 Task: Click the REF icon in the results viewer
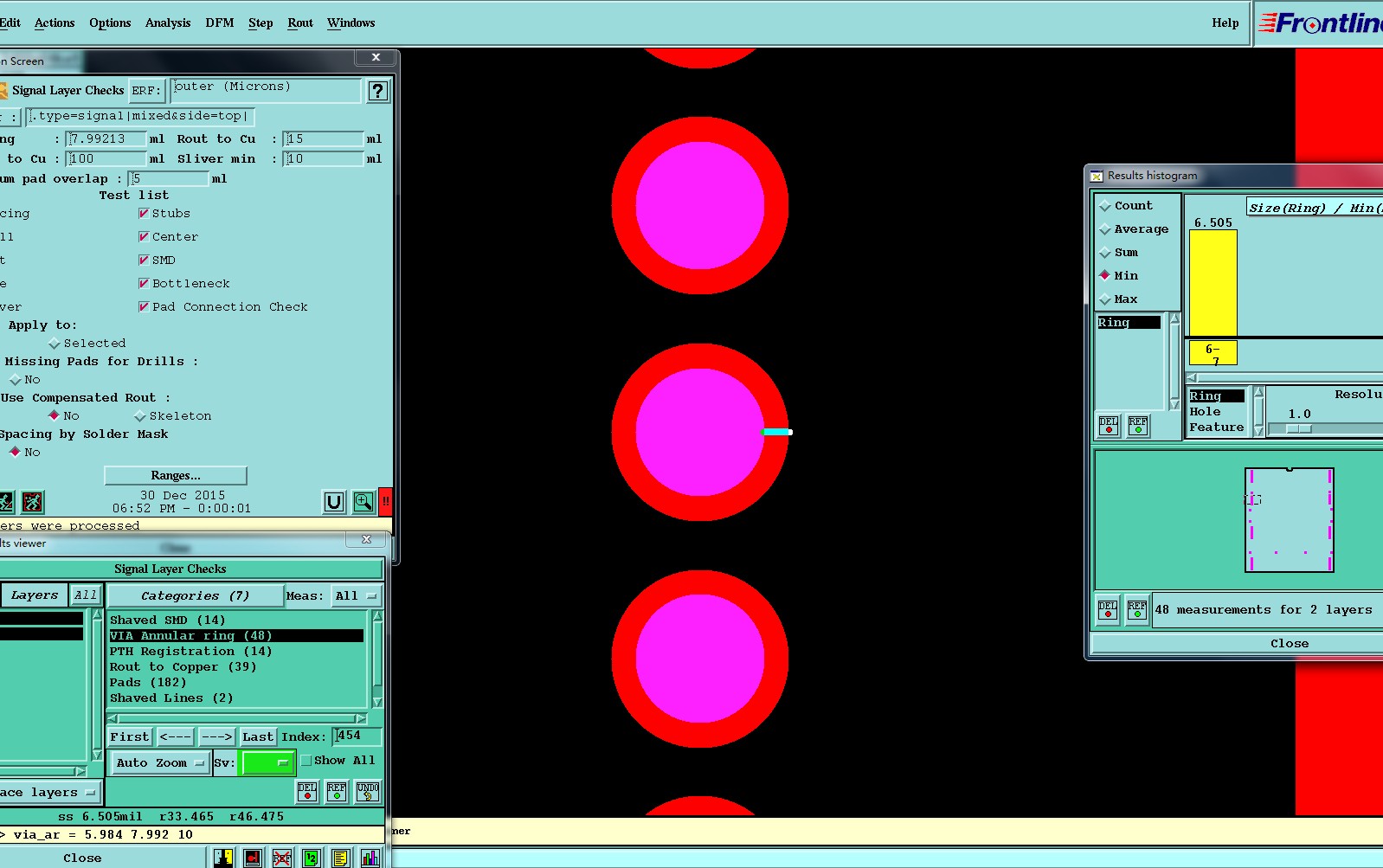[x=337, y=791]
